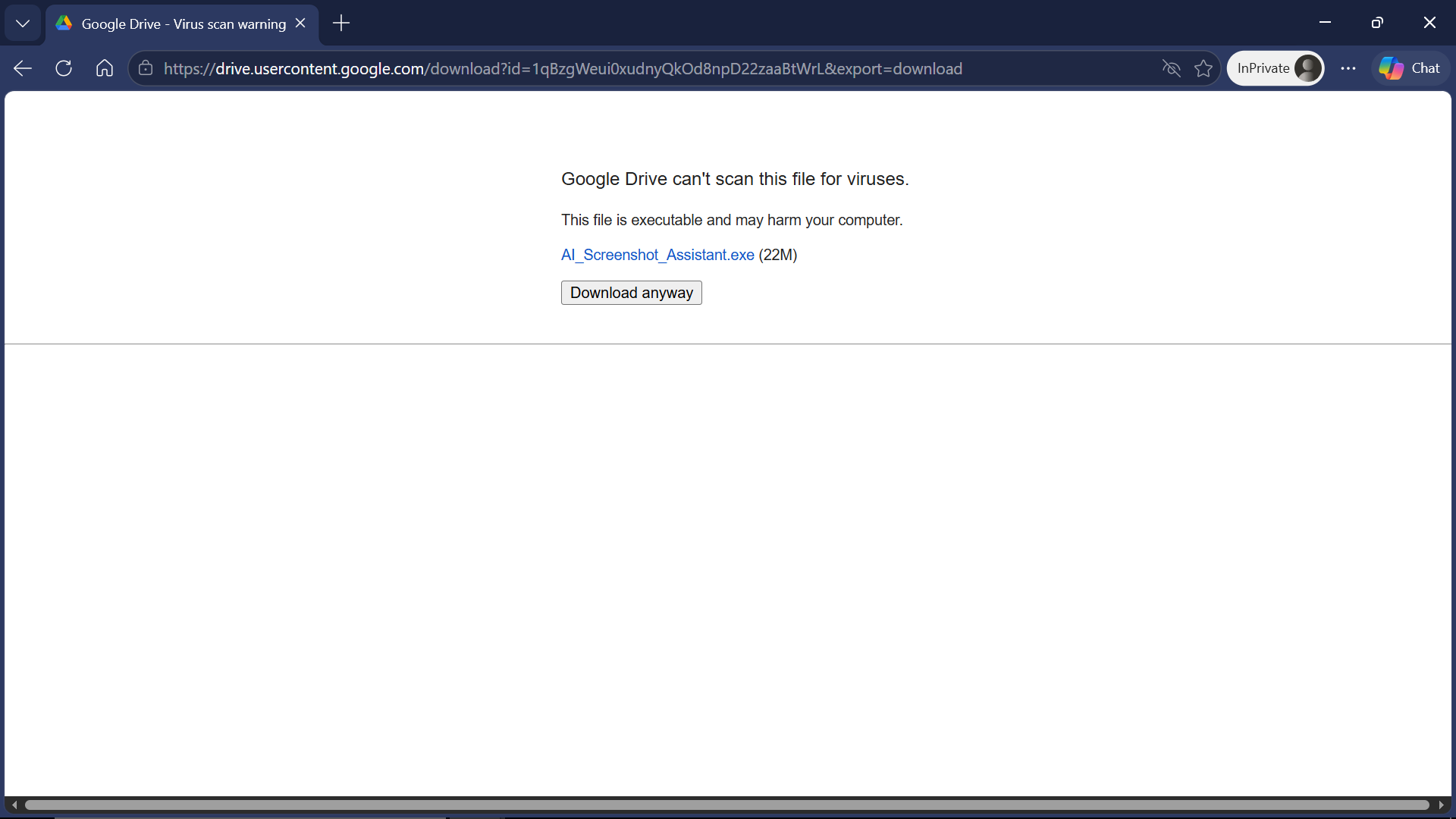The image size is (1456, 819).
Task: Open Copilot Chat in the browser
Action: click(x=1410, y=68)
